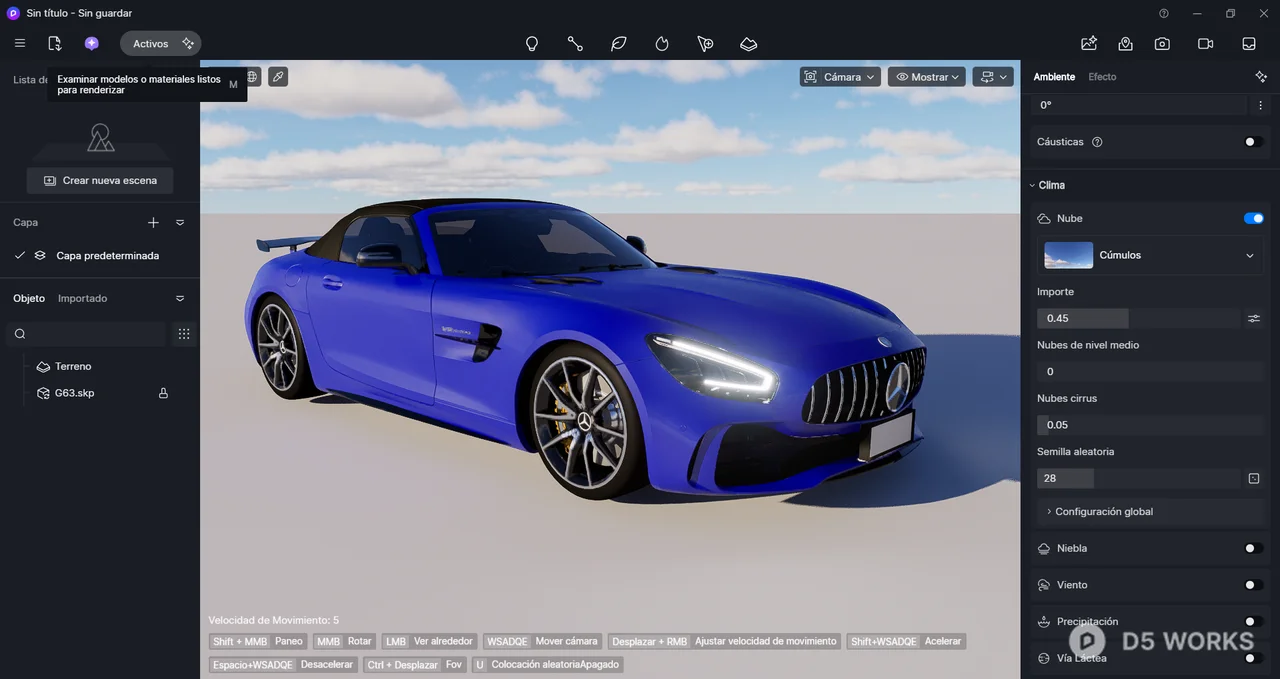Click the globe icon in viewport
The width and height of the screenshot is (1280, 679).
252,76
